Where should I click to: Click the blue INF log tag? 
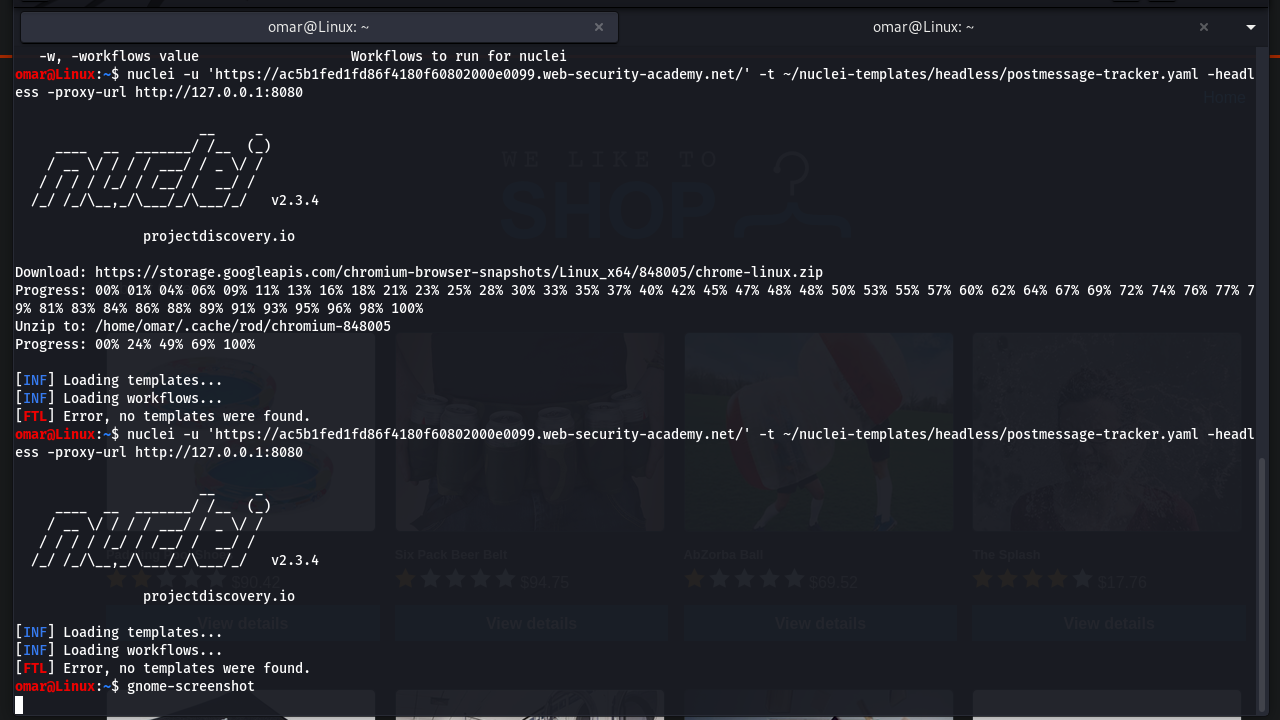coord(34,632)
